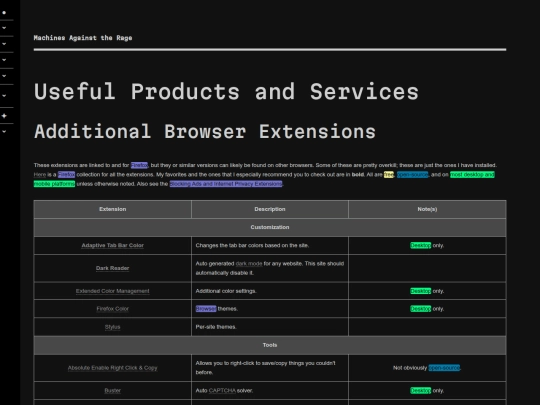The width and height of the screenshot is (540, 405).
Task: Click the 'Extension' column header
Action: coord(113,209)
